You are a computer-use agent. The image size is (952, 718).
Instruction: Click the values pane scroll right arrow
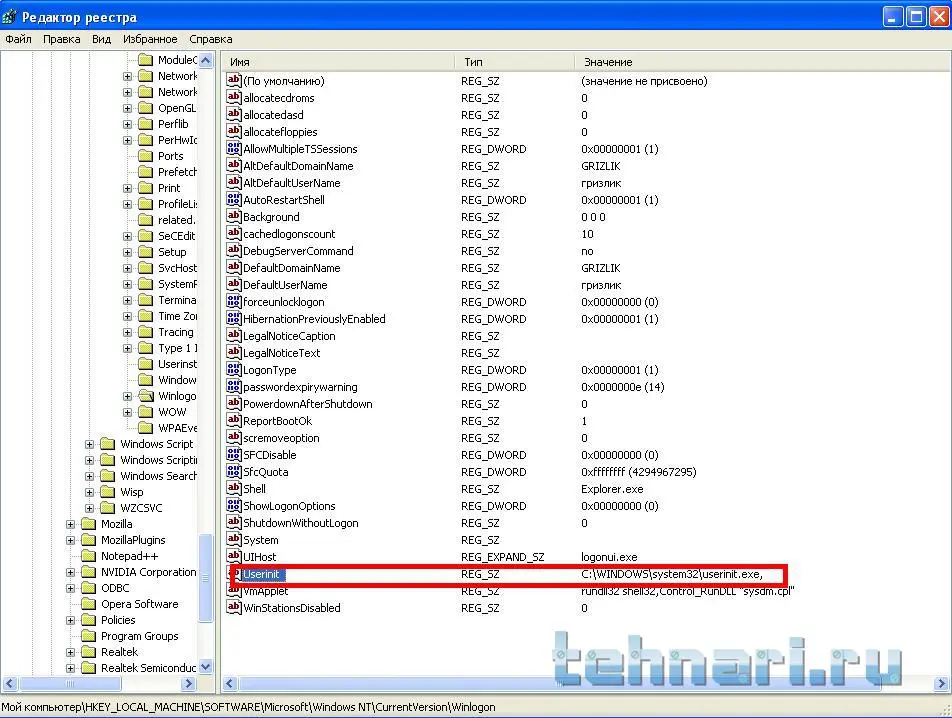(942, 683)
